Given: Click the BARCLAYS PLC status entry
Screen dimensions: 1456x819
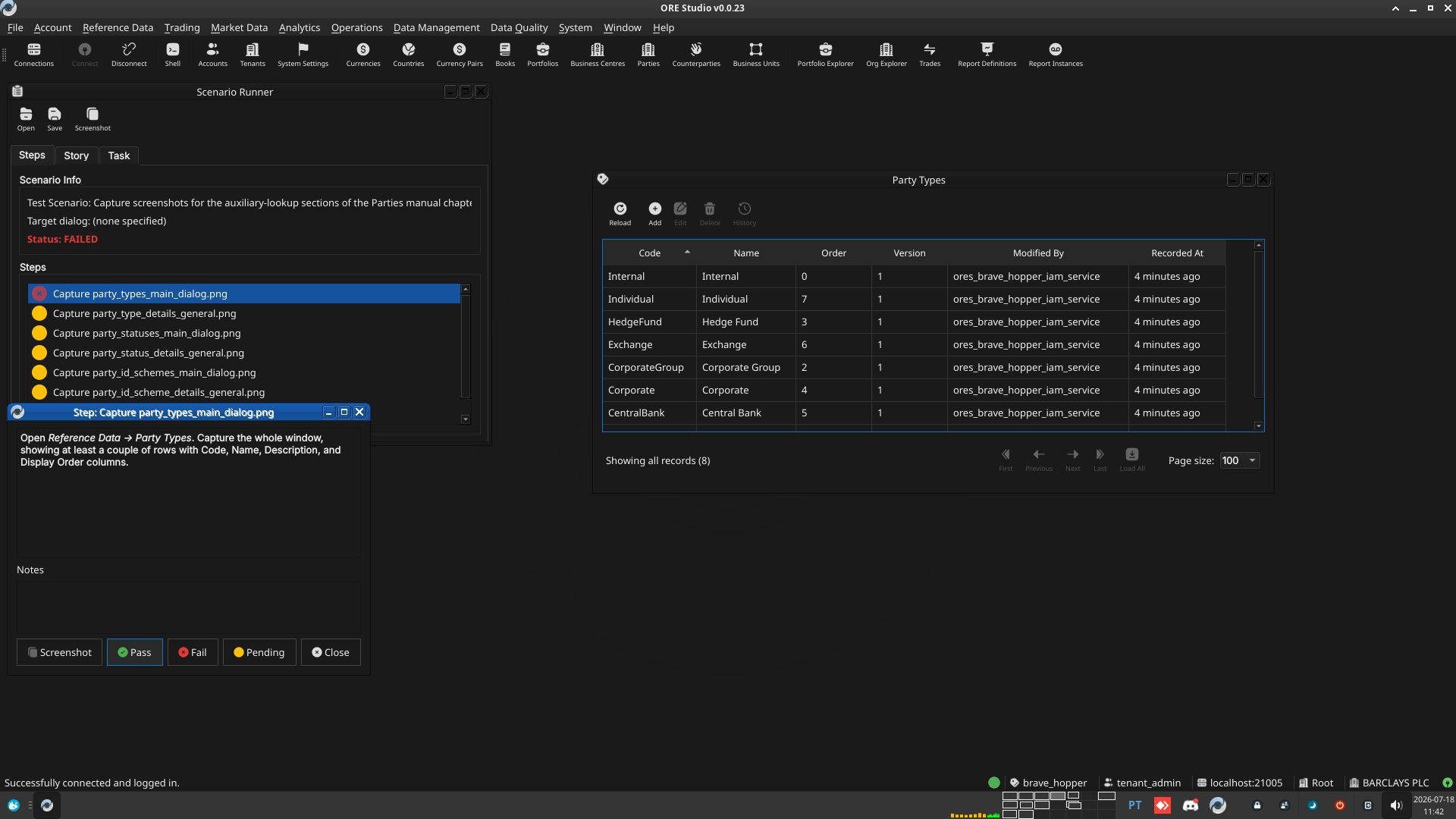Looking at the screenshot, I should [x=1389, y=783].
